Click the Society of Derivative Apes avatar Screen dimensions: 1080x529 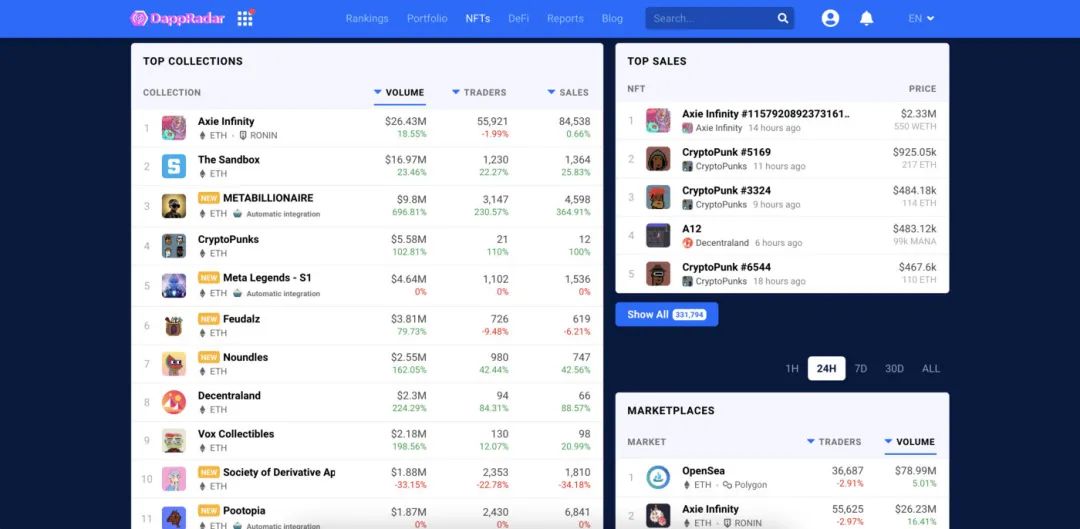point(174,479)
